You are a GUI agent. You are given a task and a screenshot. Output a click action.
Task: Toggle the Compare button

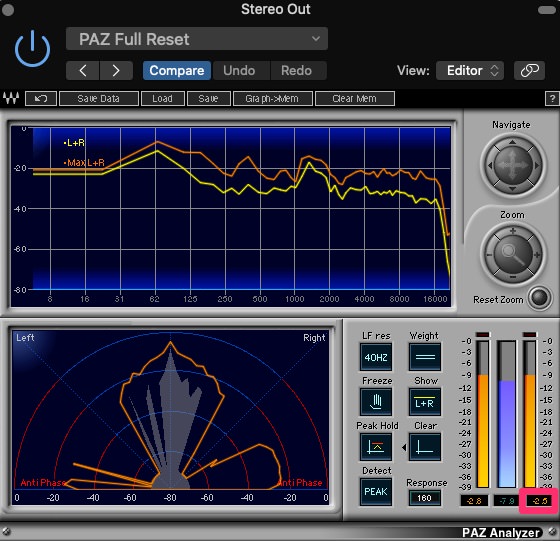177,70
